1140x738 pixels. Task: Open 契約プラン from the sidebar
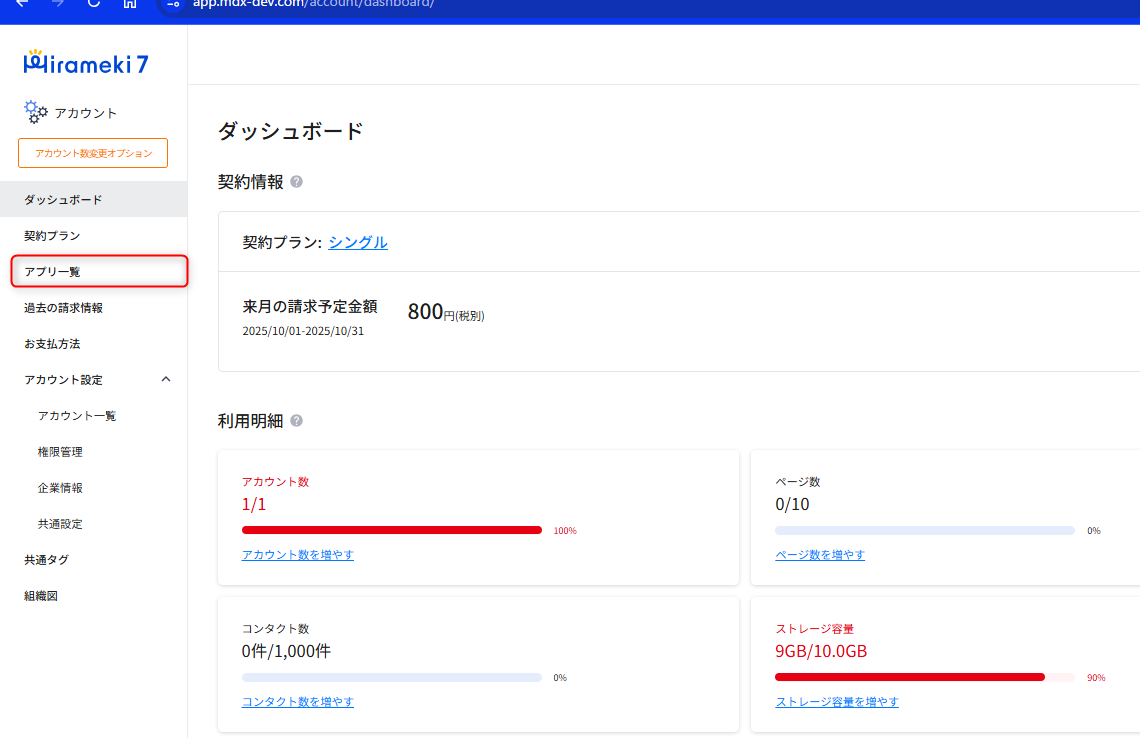pos(52,236)
